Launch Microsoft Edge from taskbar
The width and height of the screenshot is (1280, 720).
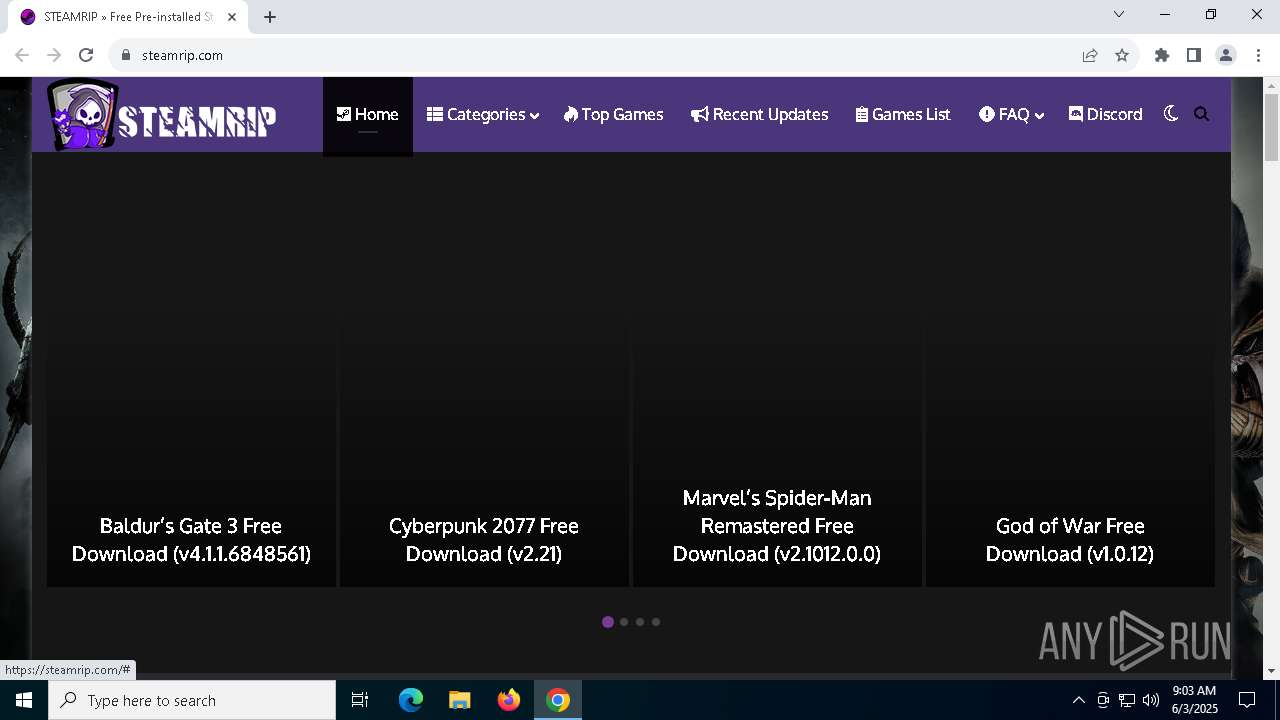411,700
